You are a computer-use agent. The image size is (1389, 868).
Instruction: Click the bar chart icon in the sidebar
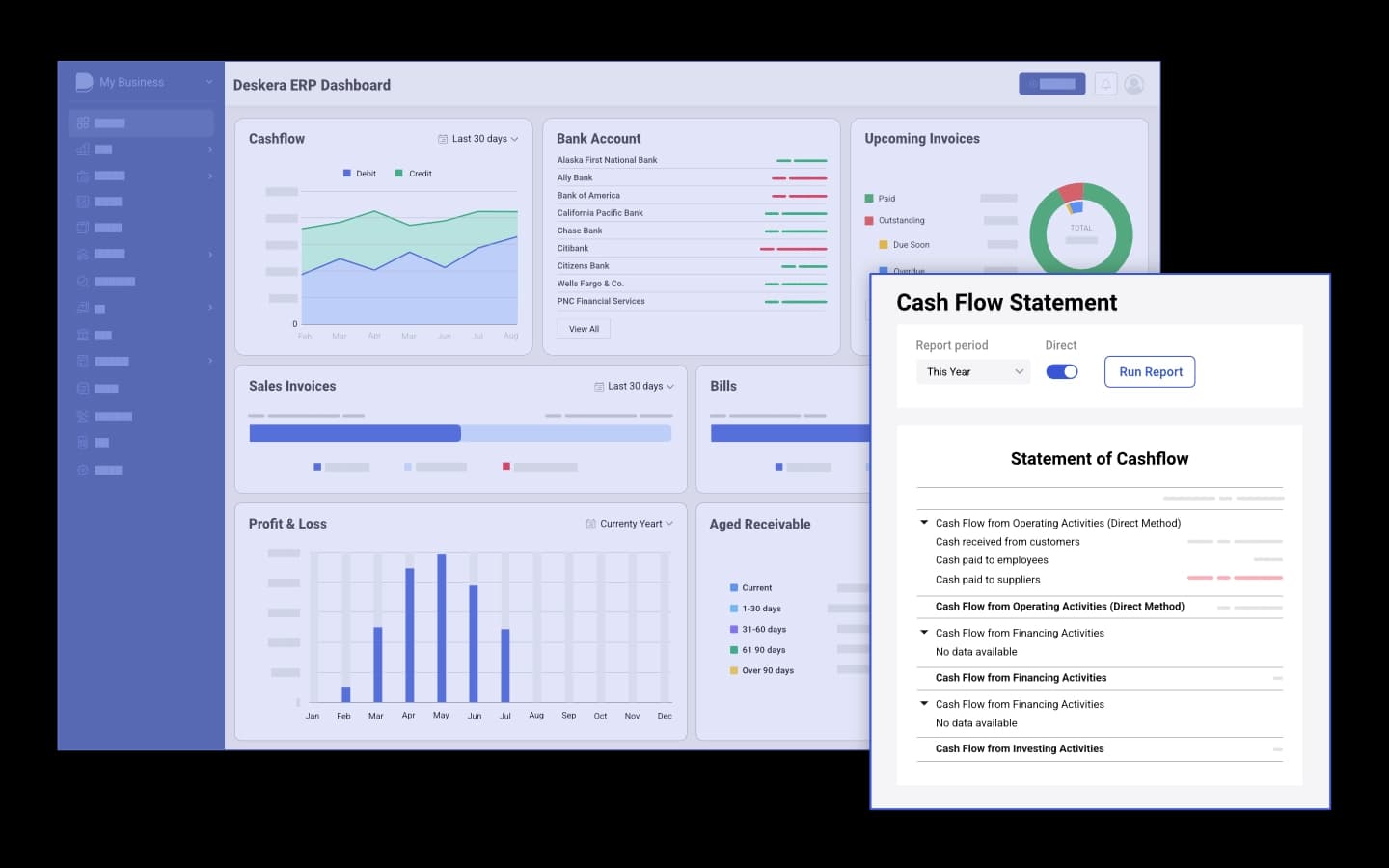click(x=83, y=149)
